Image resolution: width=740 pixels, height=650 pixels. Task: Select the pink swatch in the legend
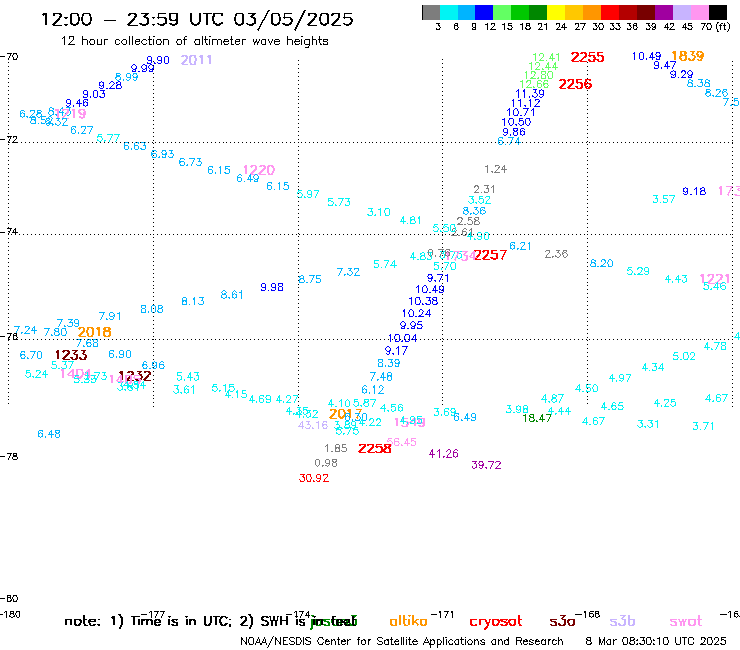click(x=699, y=12)
